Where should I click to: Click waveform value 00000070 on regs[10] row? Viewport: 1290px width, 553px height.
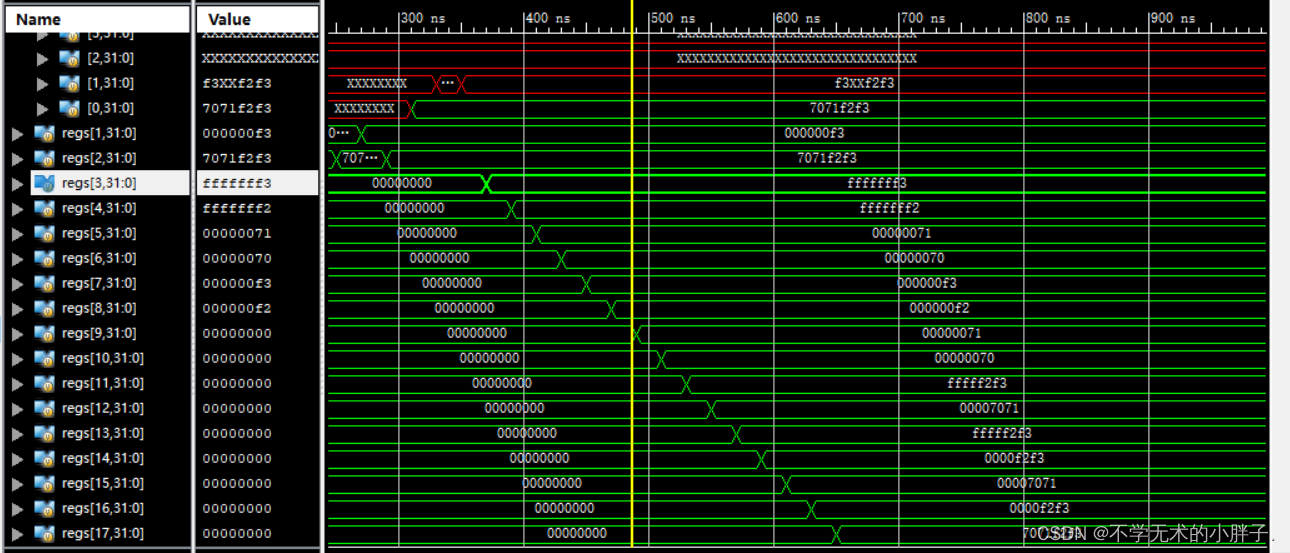964,358
